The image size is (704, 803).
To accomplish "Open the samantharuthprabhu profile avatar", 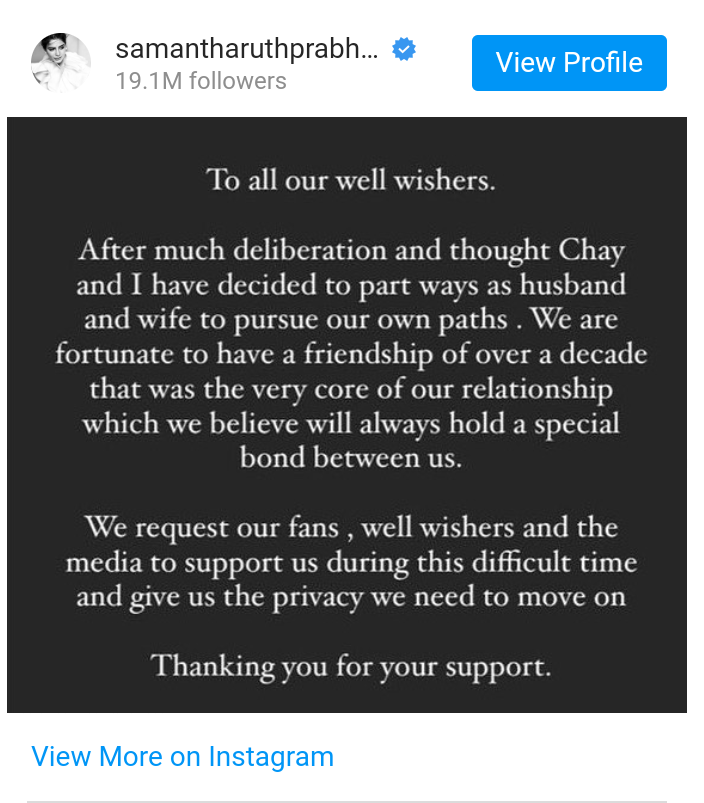I will (61, 62).
